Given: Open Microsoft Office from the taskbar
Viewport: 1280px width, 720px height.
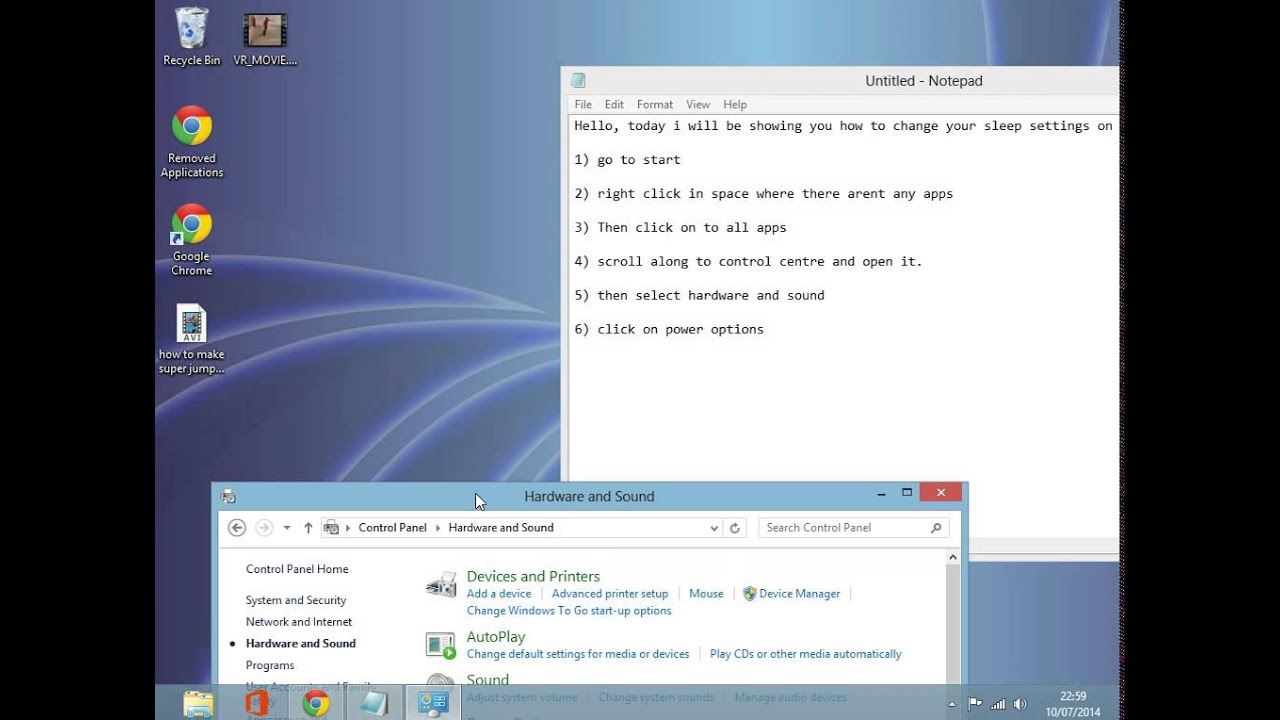Looking at the screenshot, I should 257,703.
